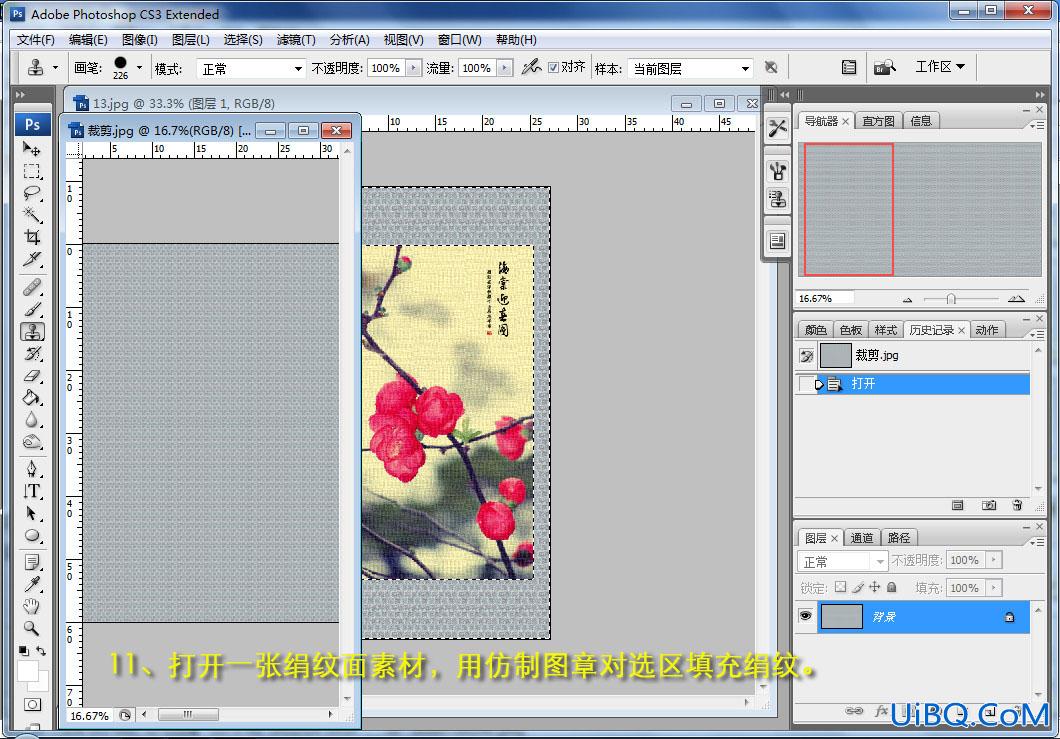Open the Mode dropdown set to 正常
1060x739 pixels.
[x=251, y=68]
